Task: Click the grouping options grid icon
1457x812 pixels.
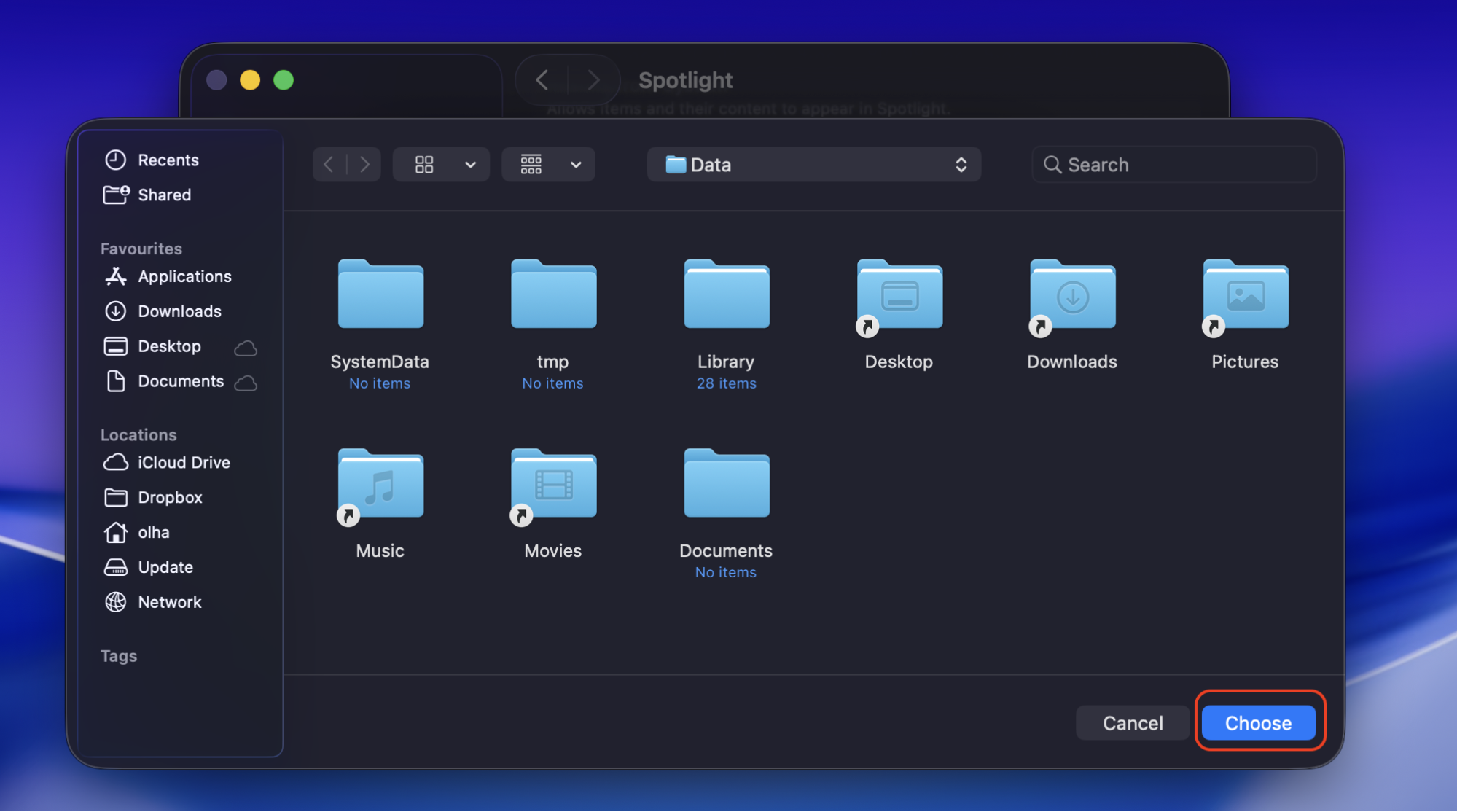Action: click(x=531, y=165)
